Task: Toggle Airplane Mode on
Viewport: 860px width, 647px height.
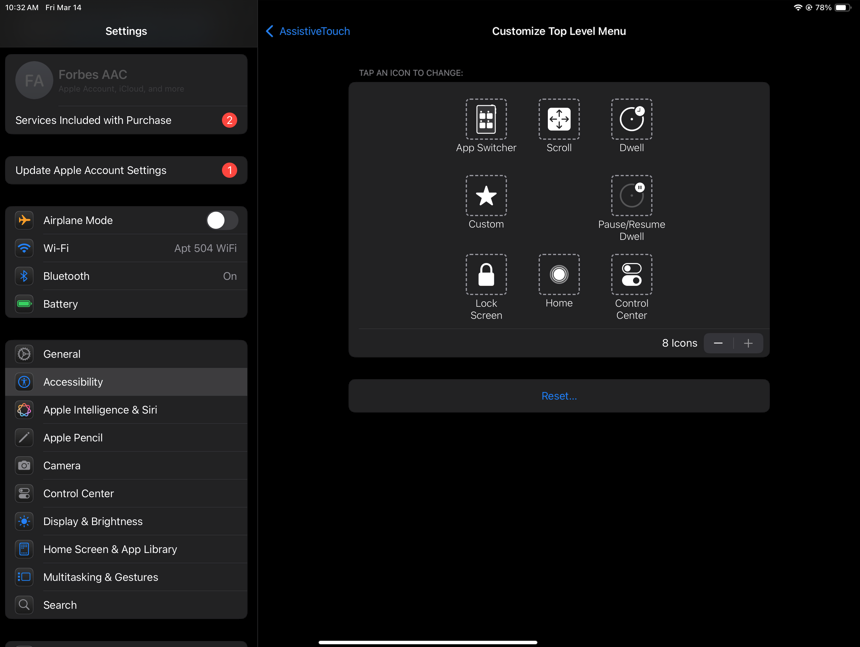Action: click(x=221, y=220)
